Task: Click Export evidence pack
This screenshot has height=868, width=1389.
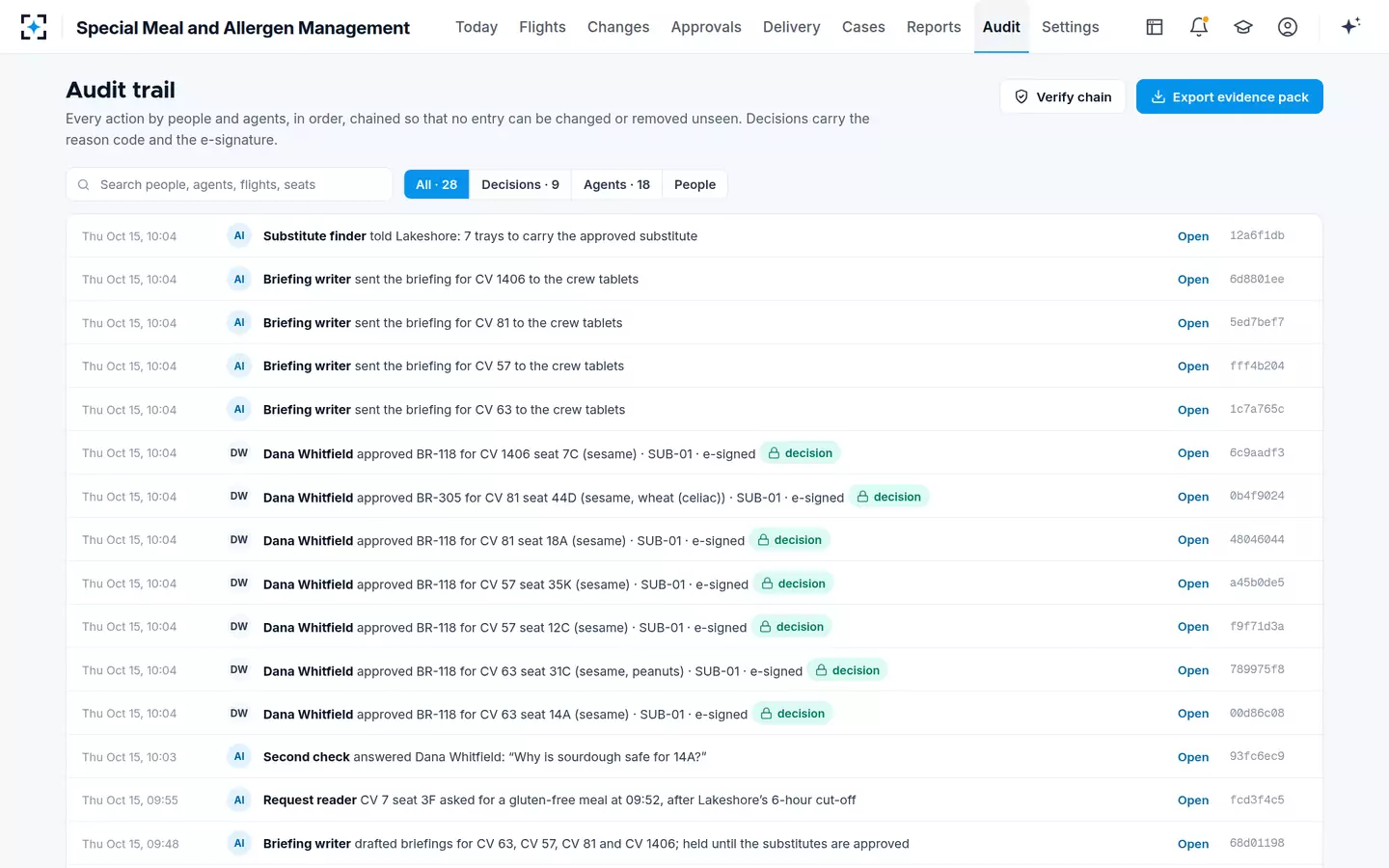Action: click(1230, 96)
